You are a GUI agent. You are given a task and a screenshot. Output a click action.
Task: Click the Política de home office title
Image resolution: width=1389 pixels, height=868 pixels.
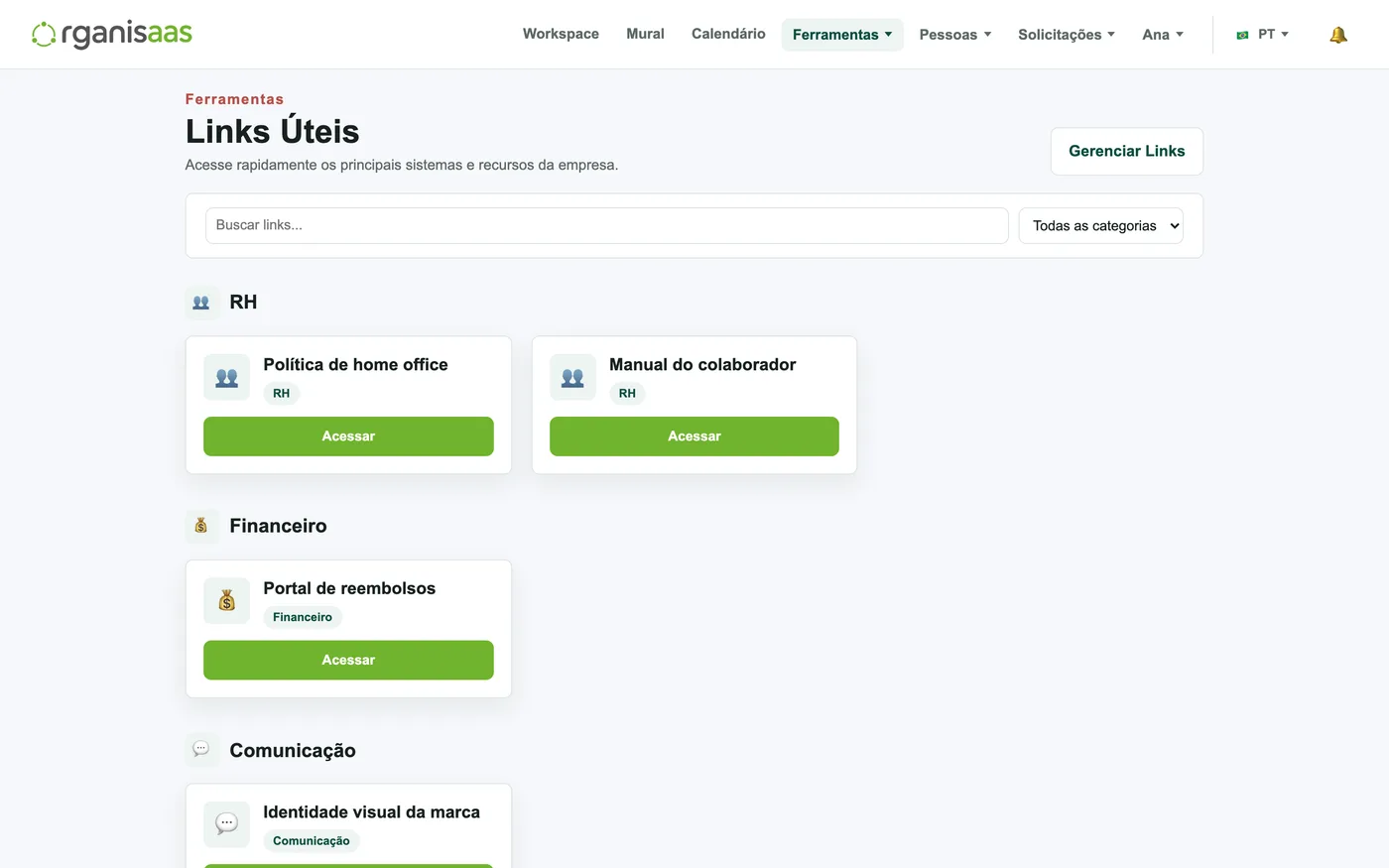pos(355,365)
